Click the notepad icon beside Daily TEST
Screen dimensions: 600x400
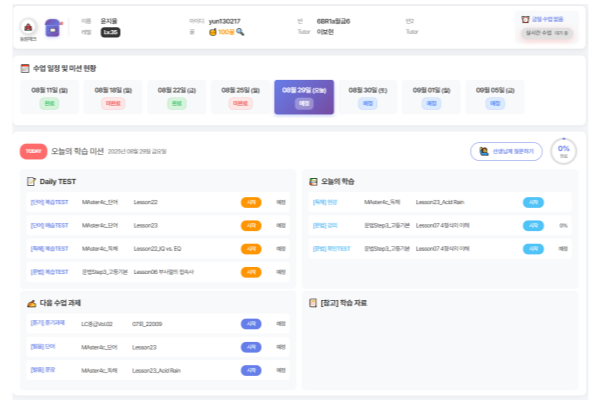coord(31,181)
